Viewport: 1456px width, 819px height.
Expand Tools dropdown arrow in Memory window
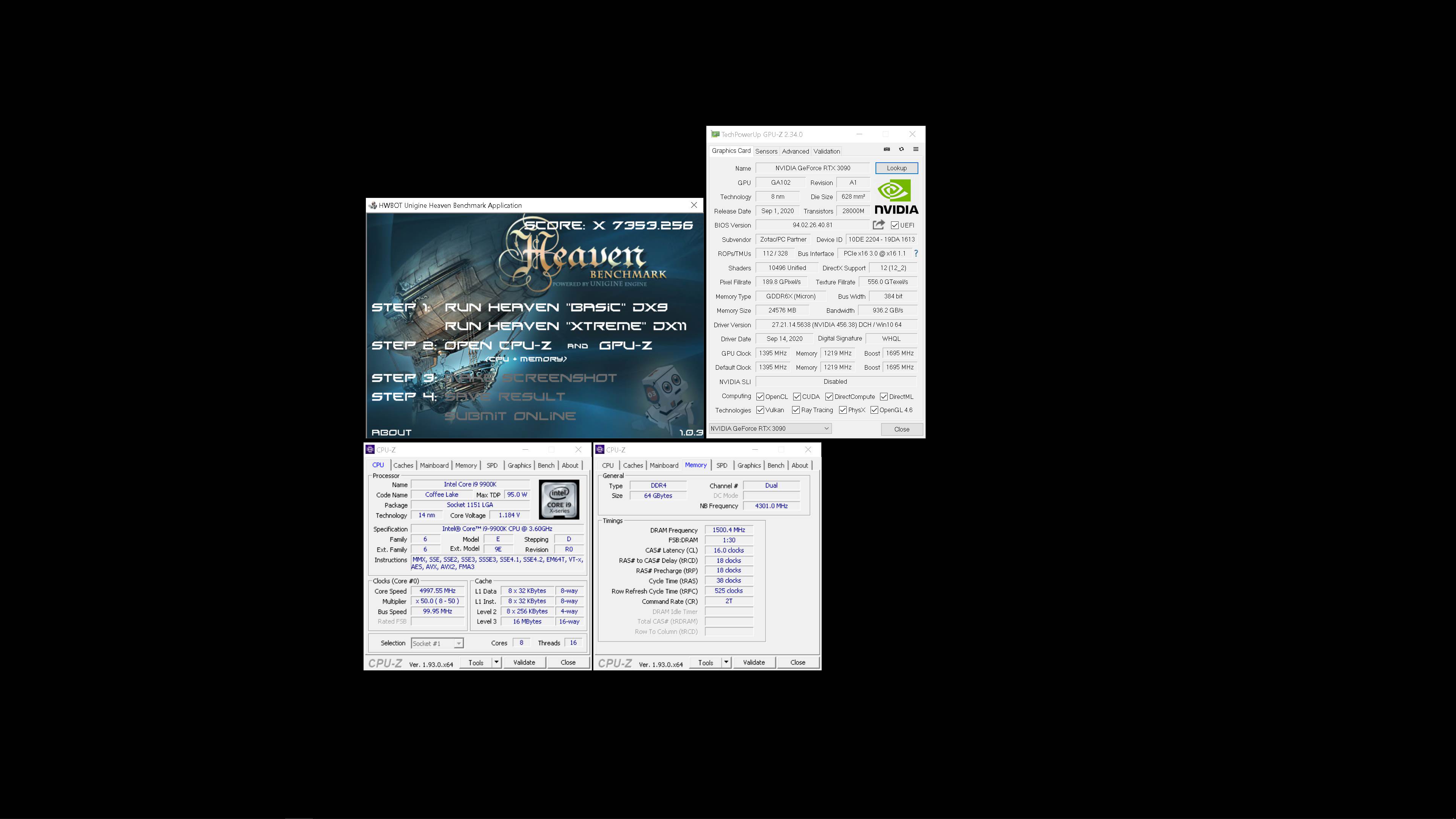click(x=726, y=662)
